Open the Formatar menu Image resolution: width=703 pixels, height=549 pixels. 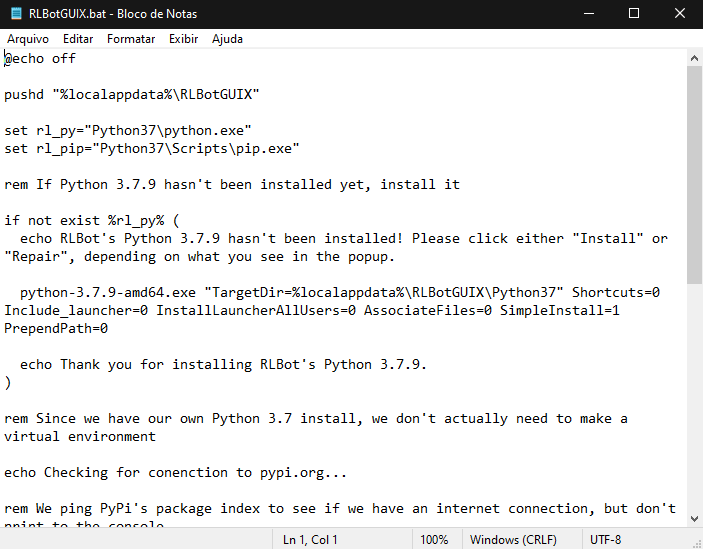(131, 39)
